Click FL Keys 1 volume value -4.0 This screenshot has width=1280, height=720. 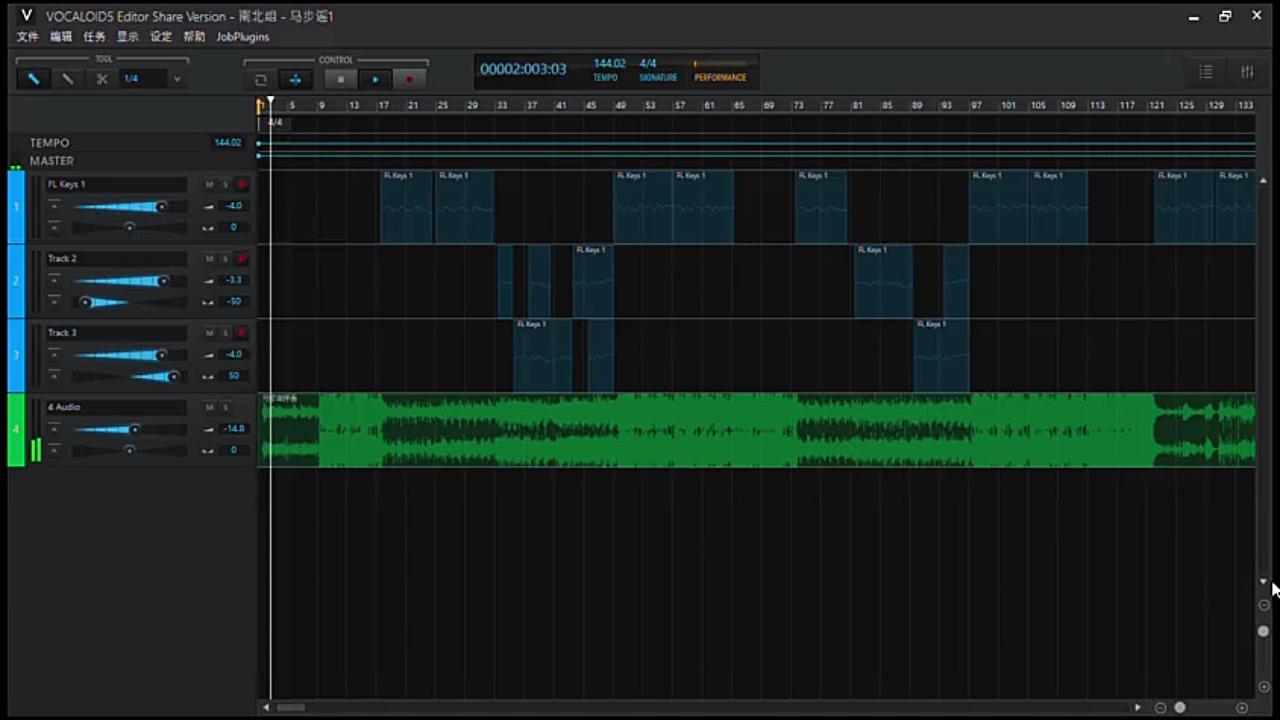[233, 206]
